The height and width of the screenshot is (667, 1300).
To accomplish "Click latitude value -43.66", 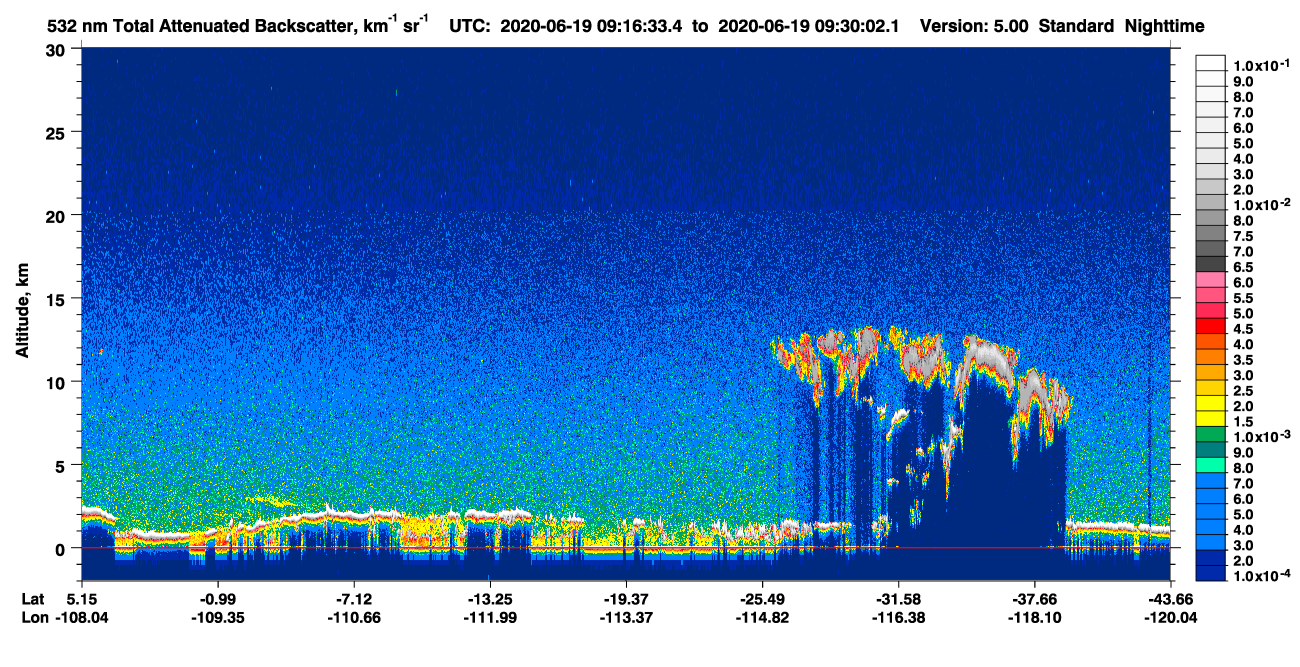I will [x=1170, y=599].
